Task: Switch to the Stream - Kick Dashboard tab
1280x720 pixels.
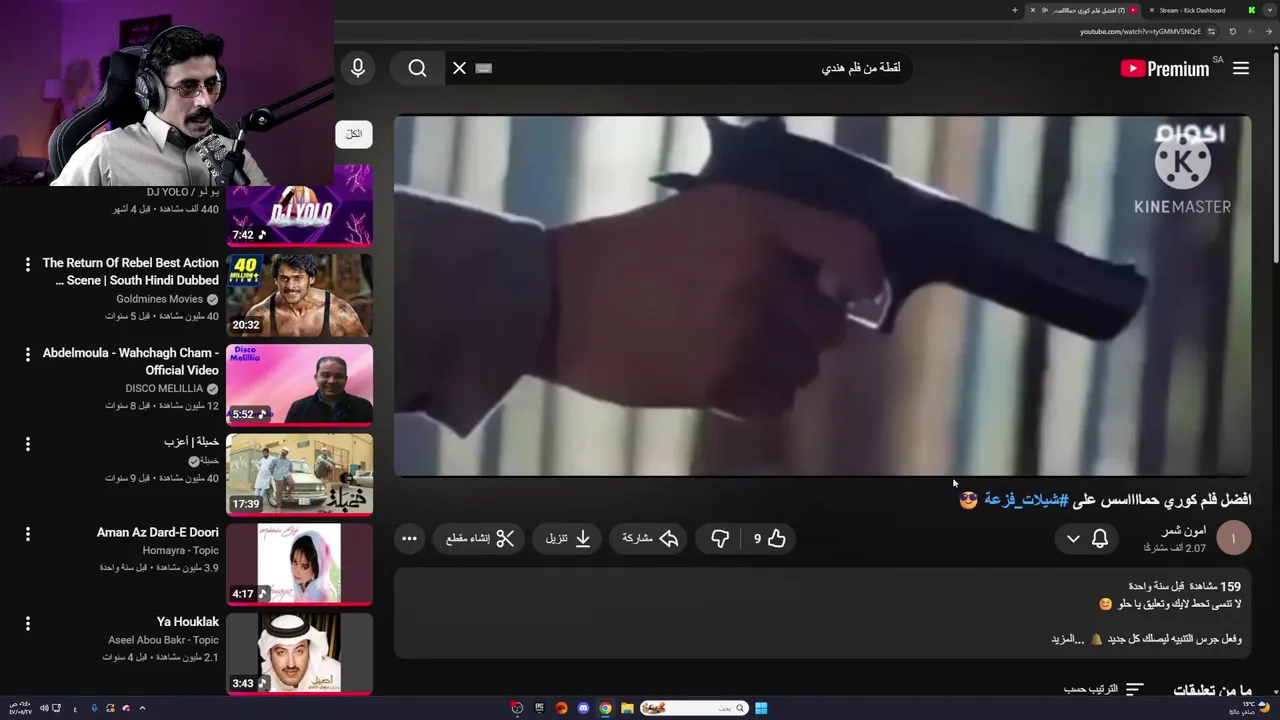Action: point(1200,10)
